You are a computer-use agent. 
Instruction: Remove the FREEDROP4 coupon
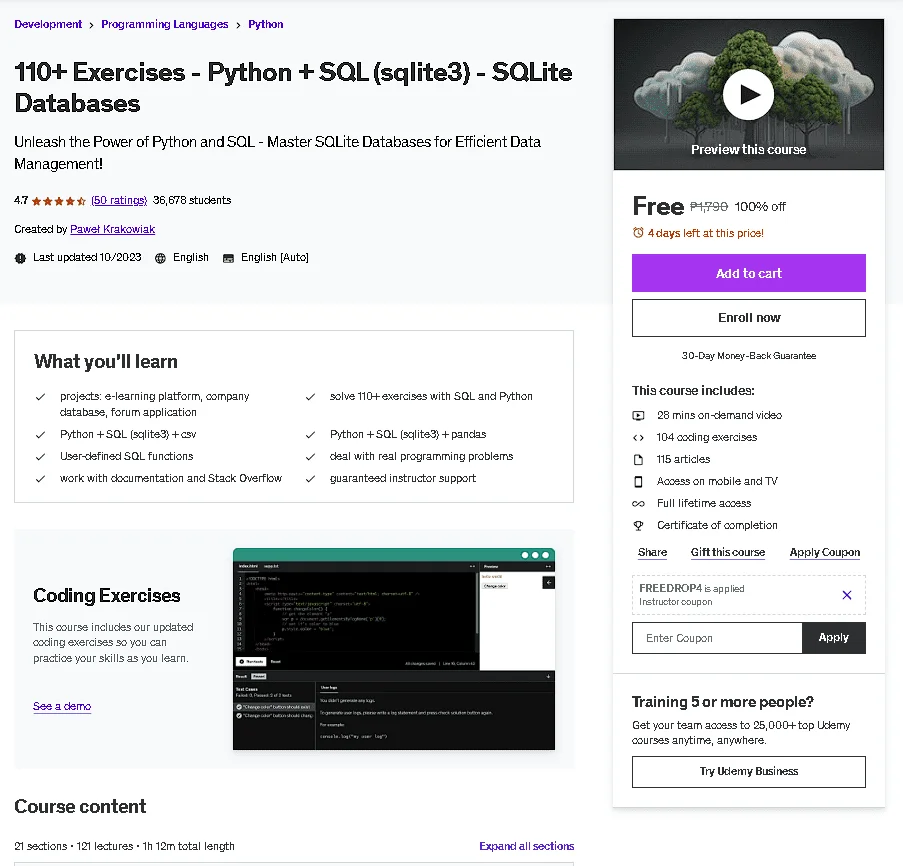point(847,595)
